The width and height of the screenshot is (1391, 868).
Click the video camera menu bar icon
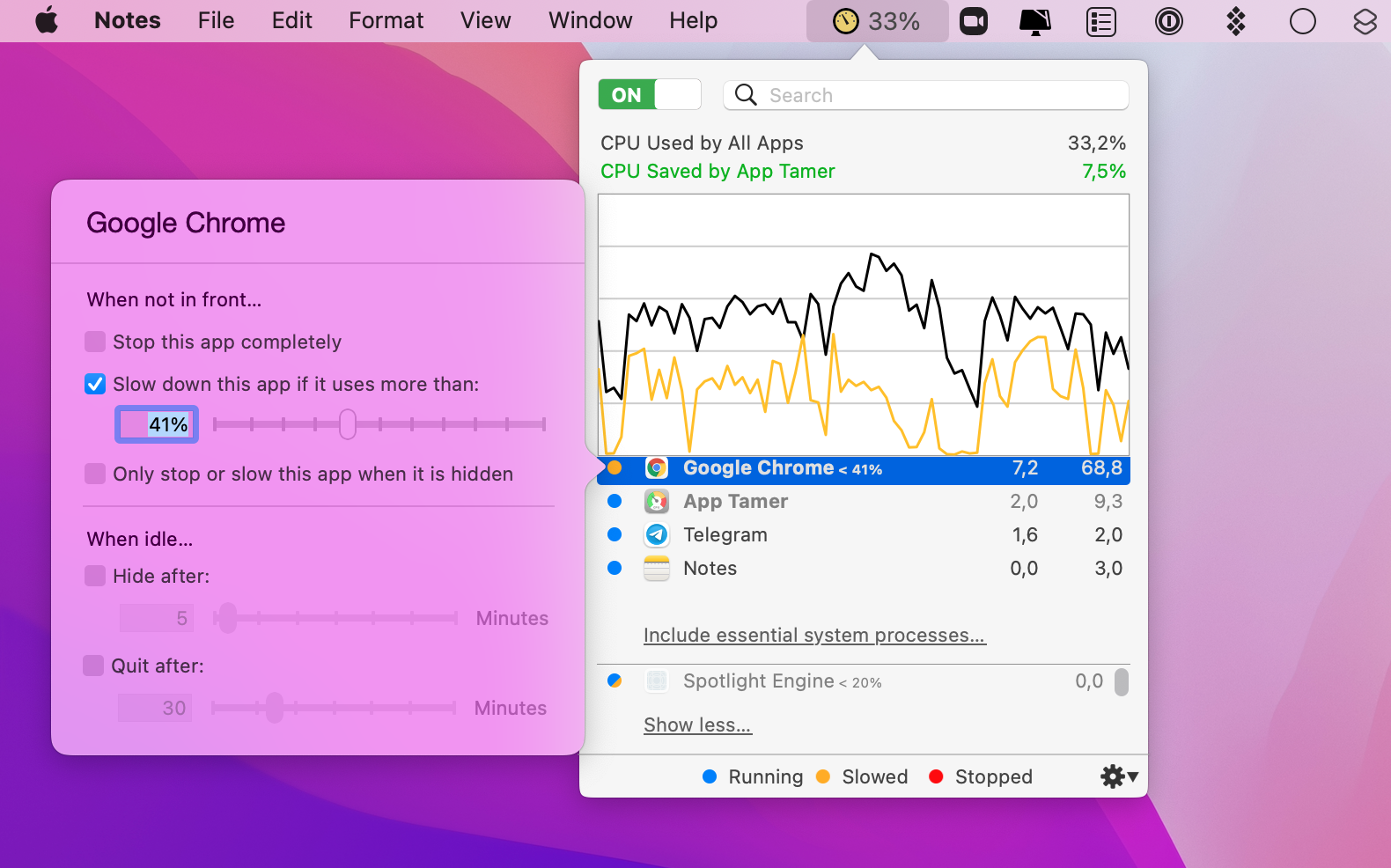point(974,21)
